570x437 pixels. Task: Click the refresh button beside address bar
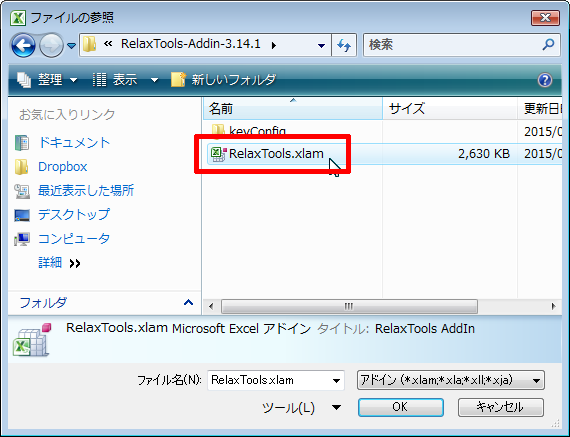coord(344,45)
